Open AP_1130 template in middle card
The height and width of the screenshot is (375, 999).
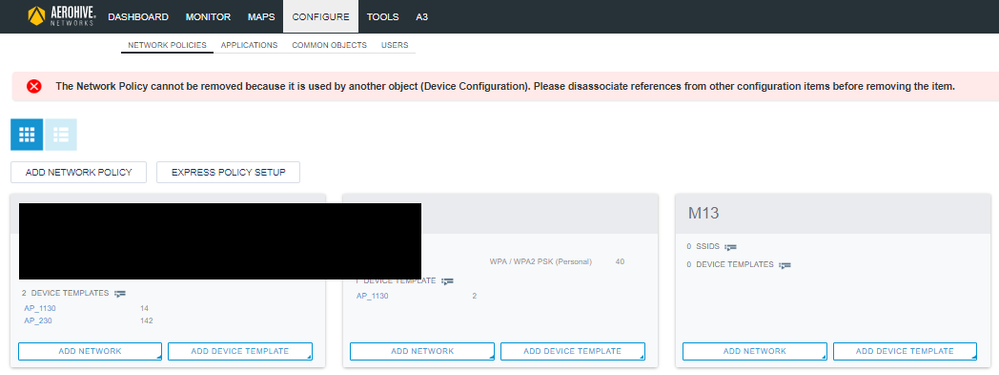372,296
